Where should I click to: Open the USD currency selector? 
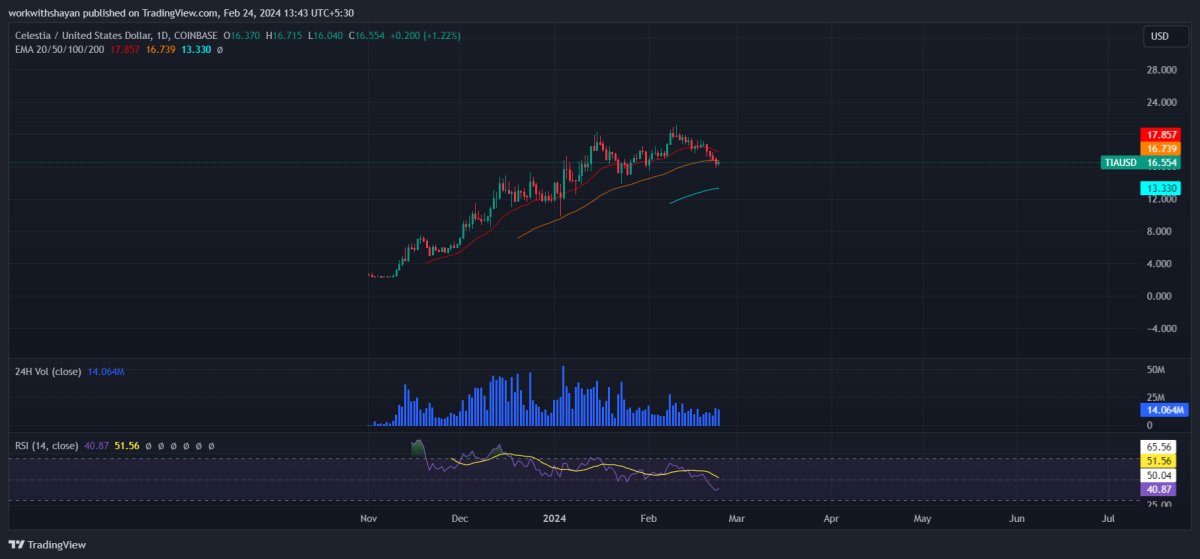1159,36
